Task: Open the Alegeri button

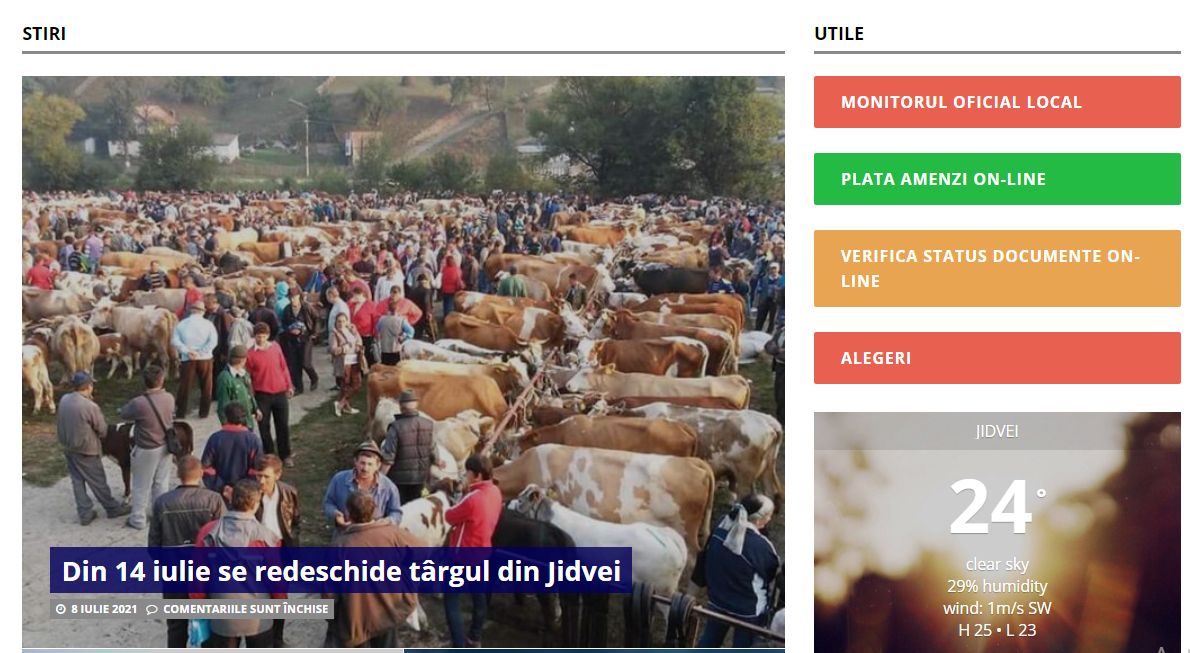Action: (997, 358)
